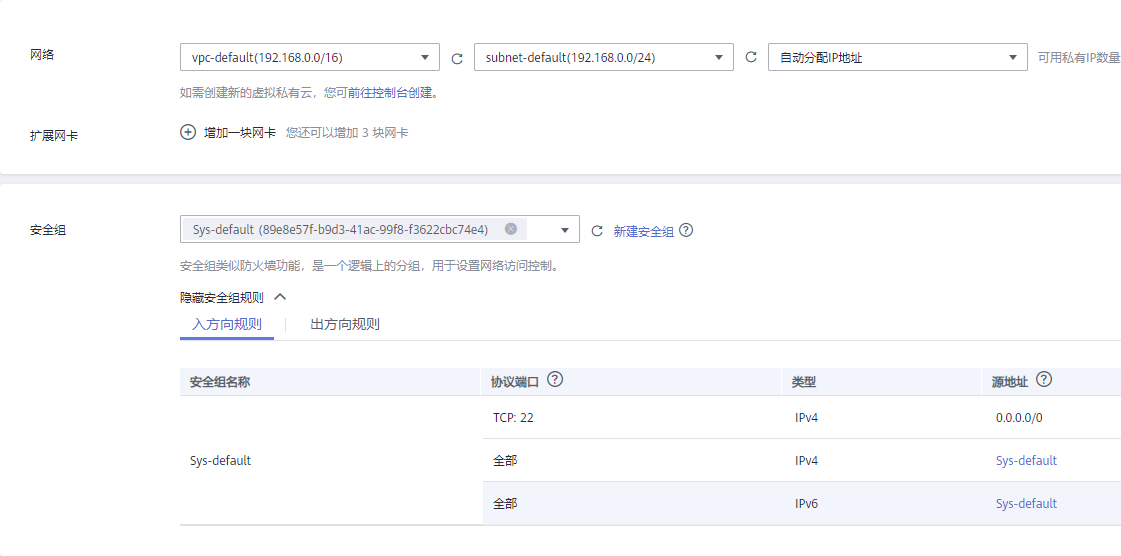Collapse rules via 隐藏安全组规则 chevron
Image resolution: width=1121 pixels, height=556 pixels.
pos(280,297)
